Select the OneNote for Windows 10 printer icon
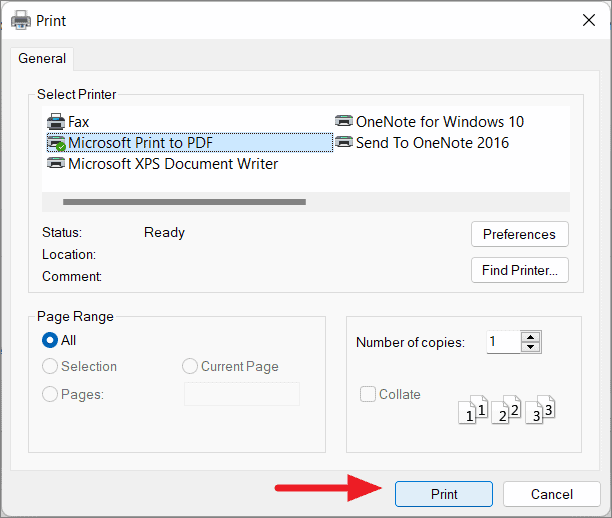The width and height of the screenshot is (612, 518). click(344, 121)
